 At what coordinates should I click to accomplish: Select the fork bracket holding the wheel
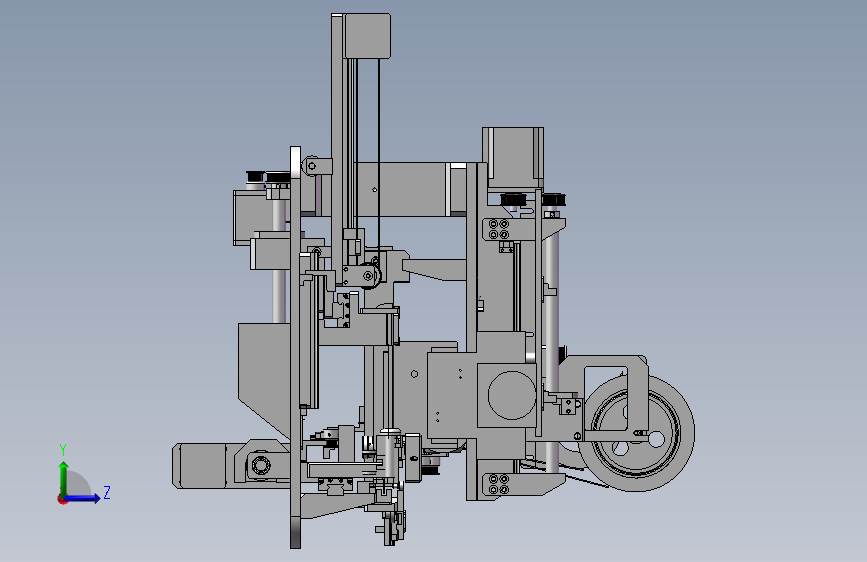[615, 398]
